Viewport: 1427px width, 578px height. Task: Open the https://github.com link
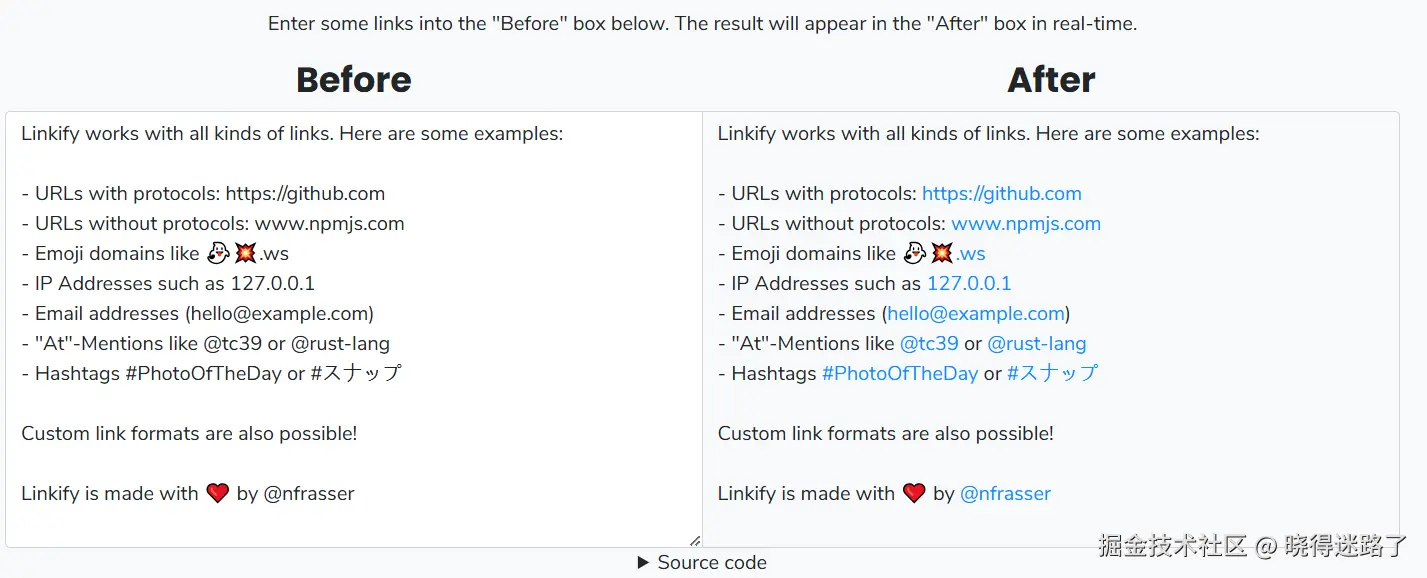(1001, 194)
